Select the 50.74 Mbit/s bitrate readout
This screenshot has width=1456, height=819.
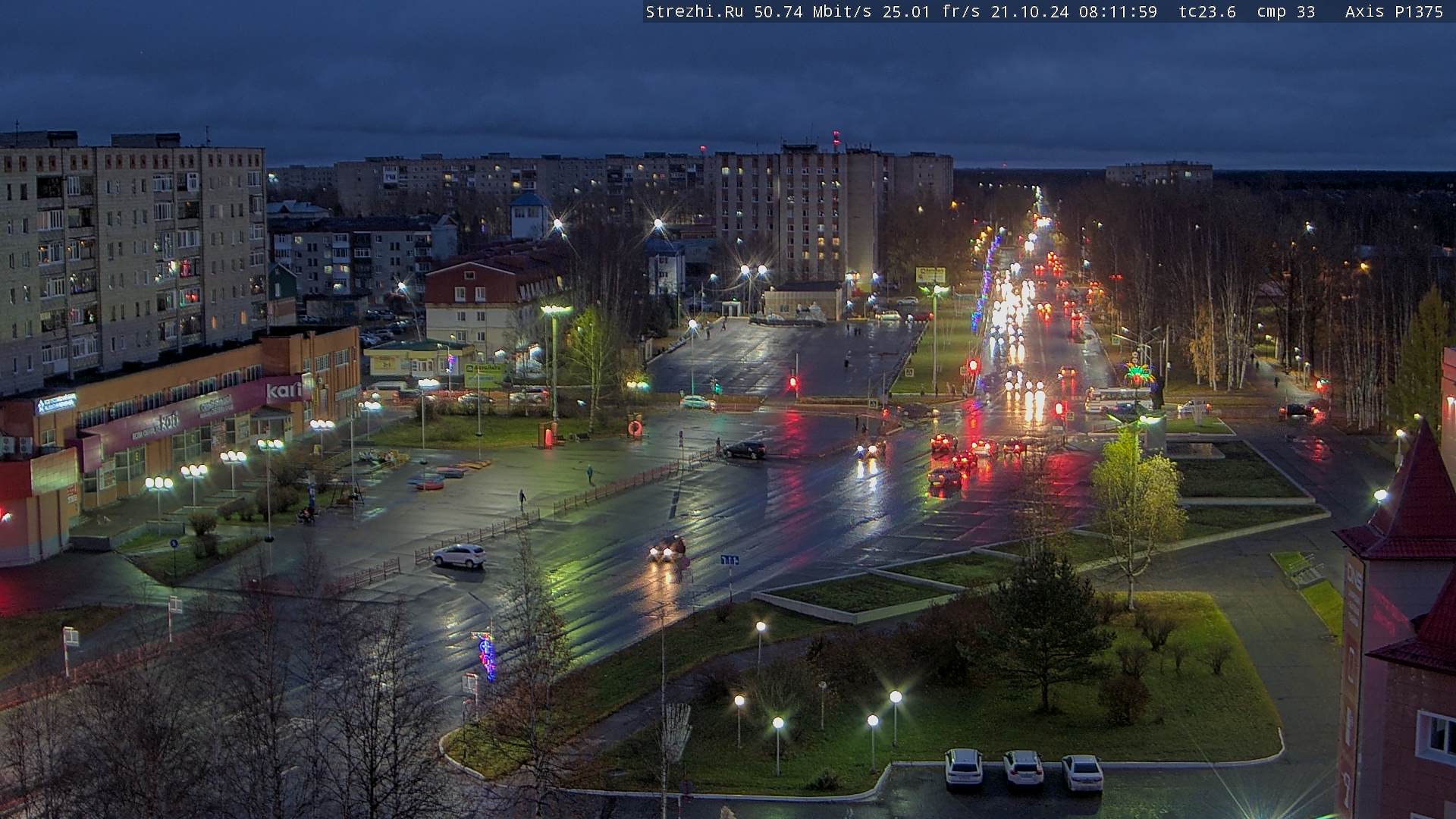(811, 11)
